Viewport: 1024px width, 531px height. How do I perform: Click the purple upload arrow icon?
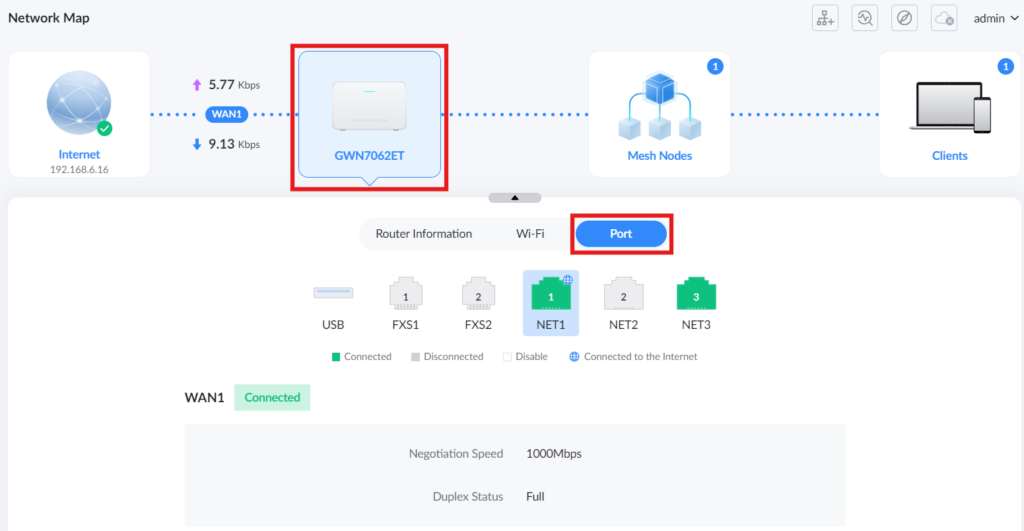[197, 85]
